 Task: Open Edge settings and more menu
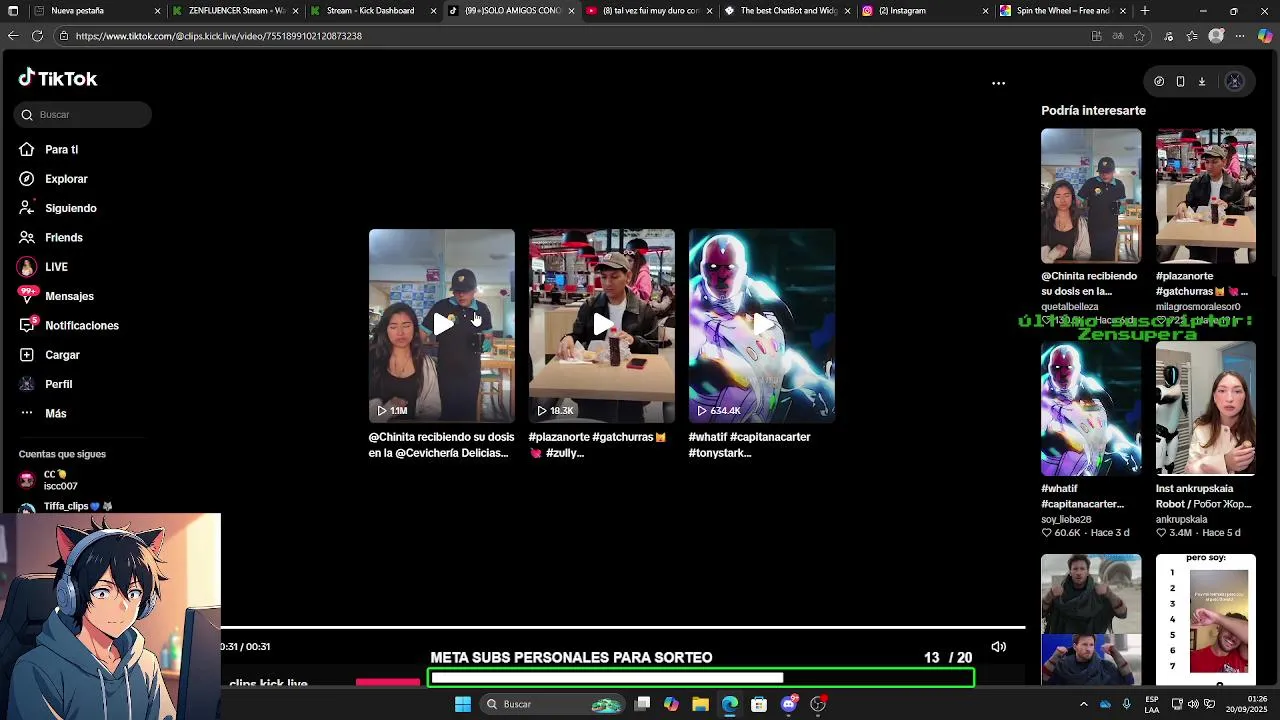(x=1240, y=36)
